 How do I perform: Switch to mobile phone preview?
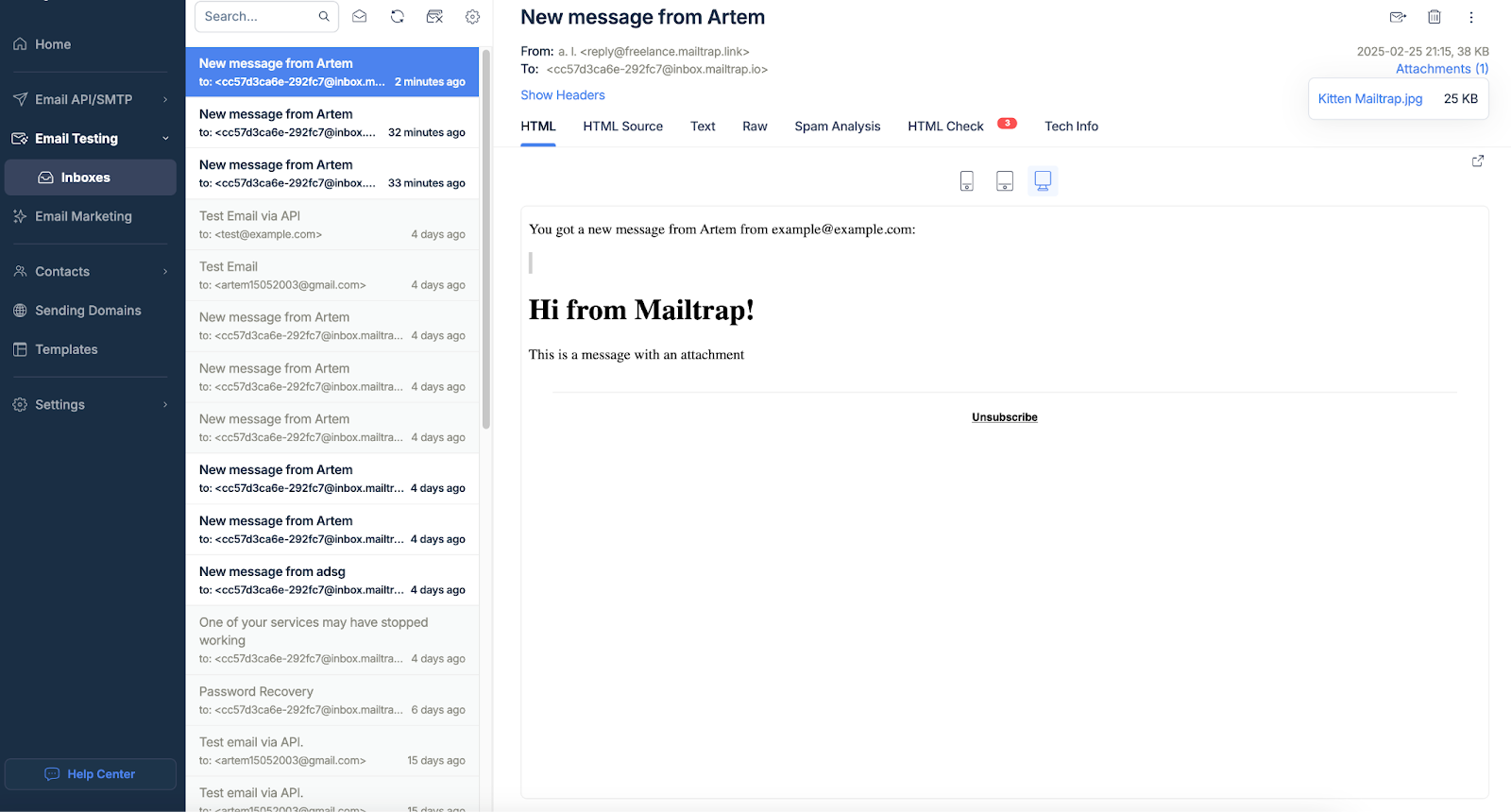[967, 181]
